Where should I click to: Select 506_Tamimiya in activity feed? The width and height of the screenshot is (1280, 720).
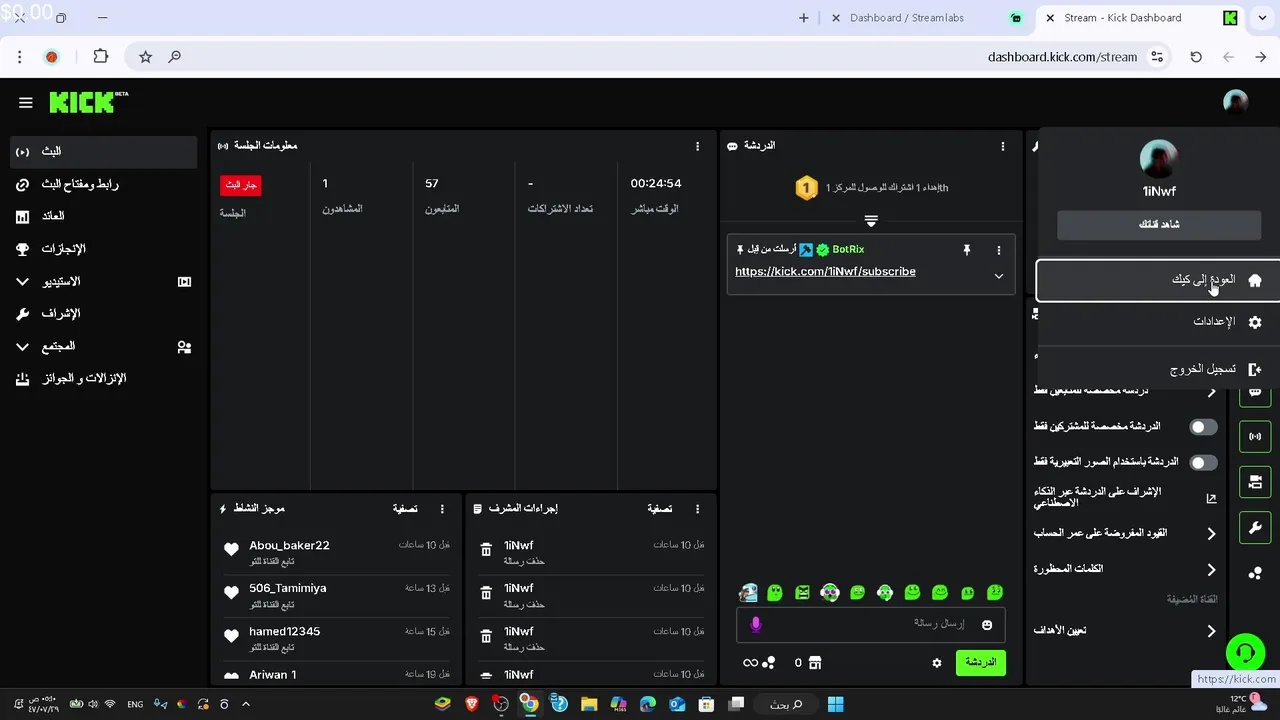pyautogui.click(x=288, y=588)
